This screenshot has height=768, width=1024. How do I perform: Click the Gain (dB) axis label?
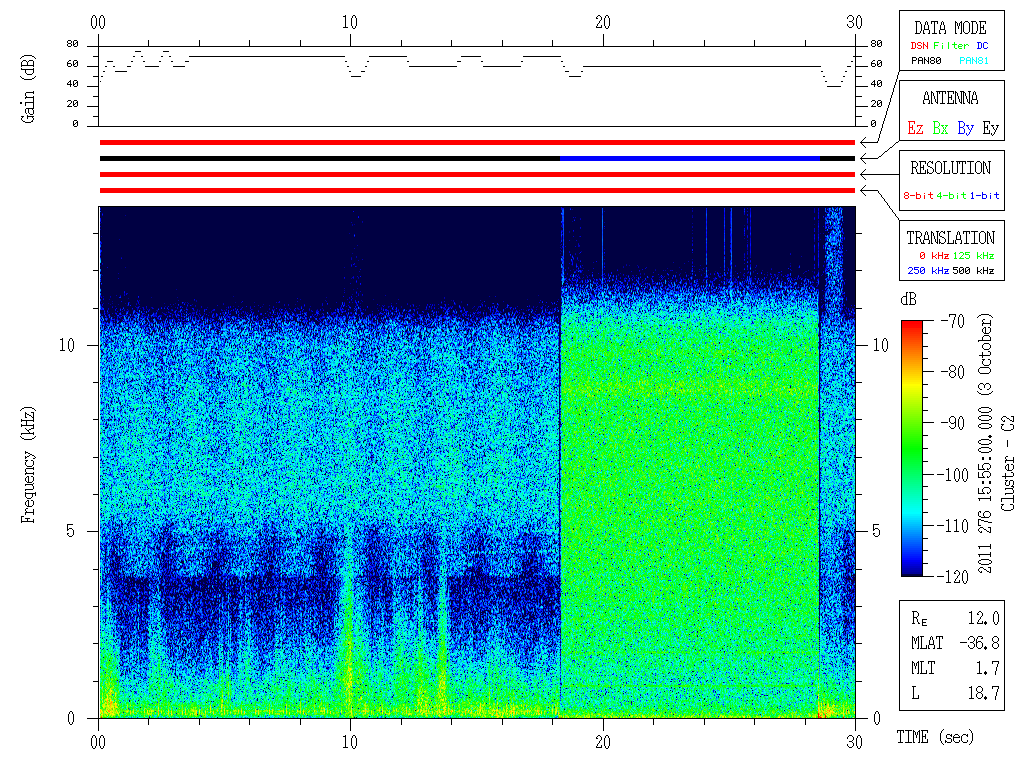click(28, 89)
